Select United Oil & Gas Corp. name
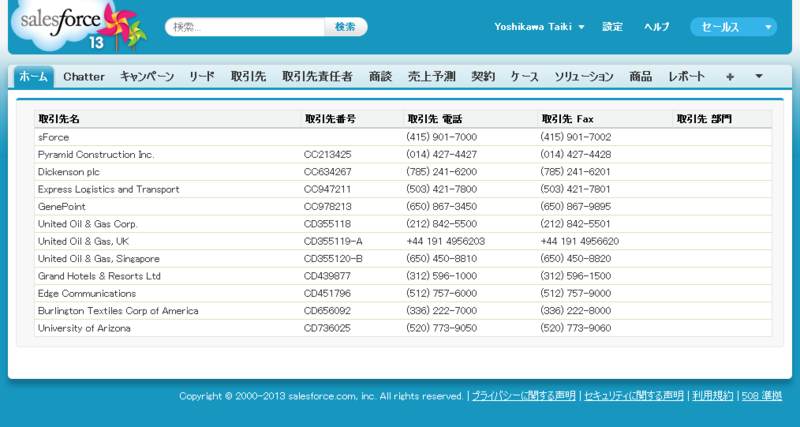This screenshot has height=427, width=800. pyautogui.click(x=88, y=224)
